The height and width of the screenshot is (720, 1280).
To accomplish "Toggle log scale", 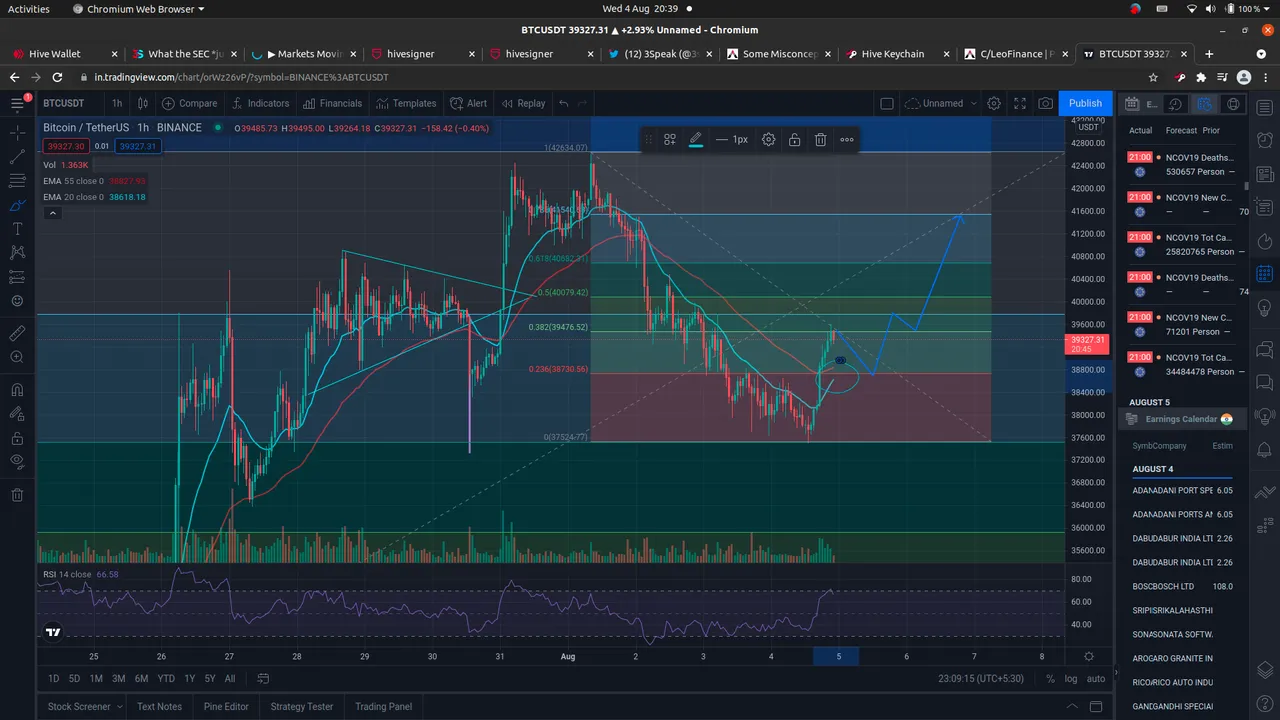I will point(1071,679).
